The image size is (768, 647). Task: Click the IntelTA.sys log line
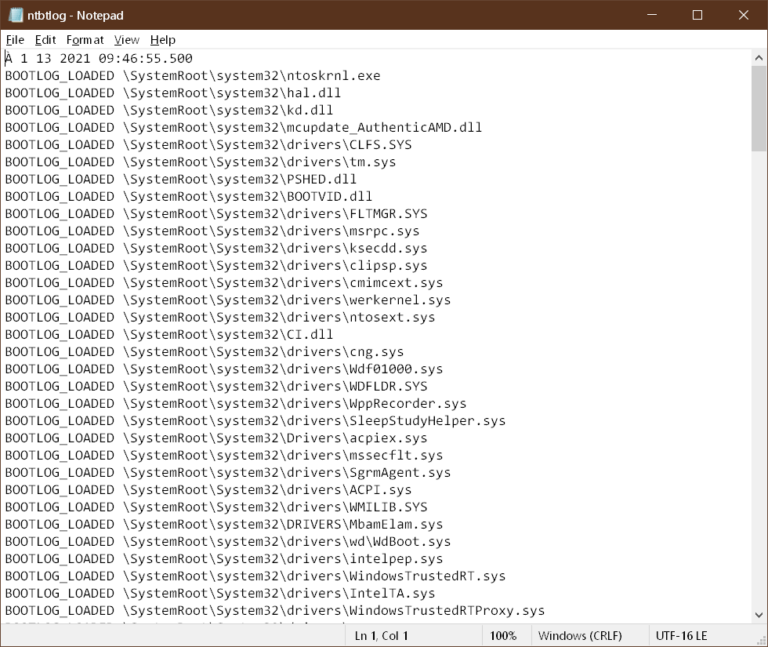click(220, 593)
